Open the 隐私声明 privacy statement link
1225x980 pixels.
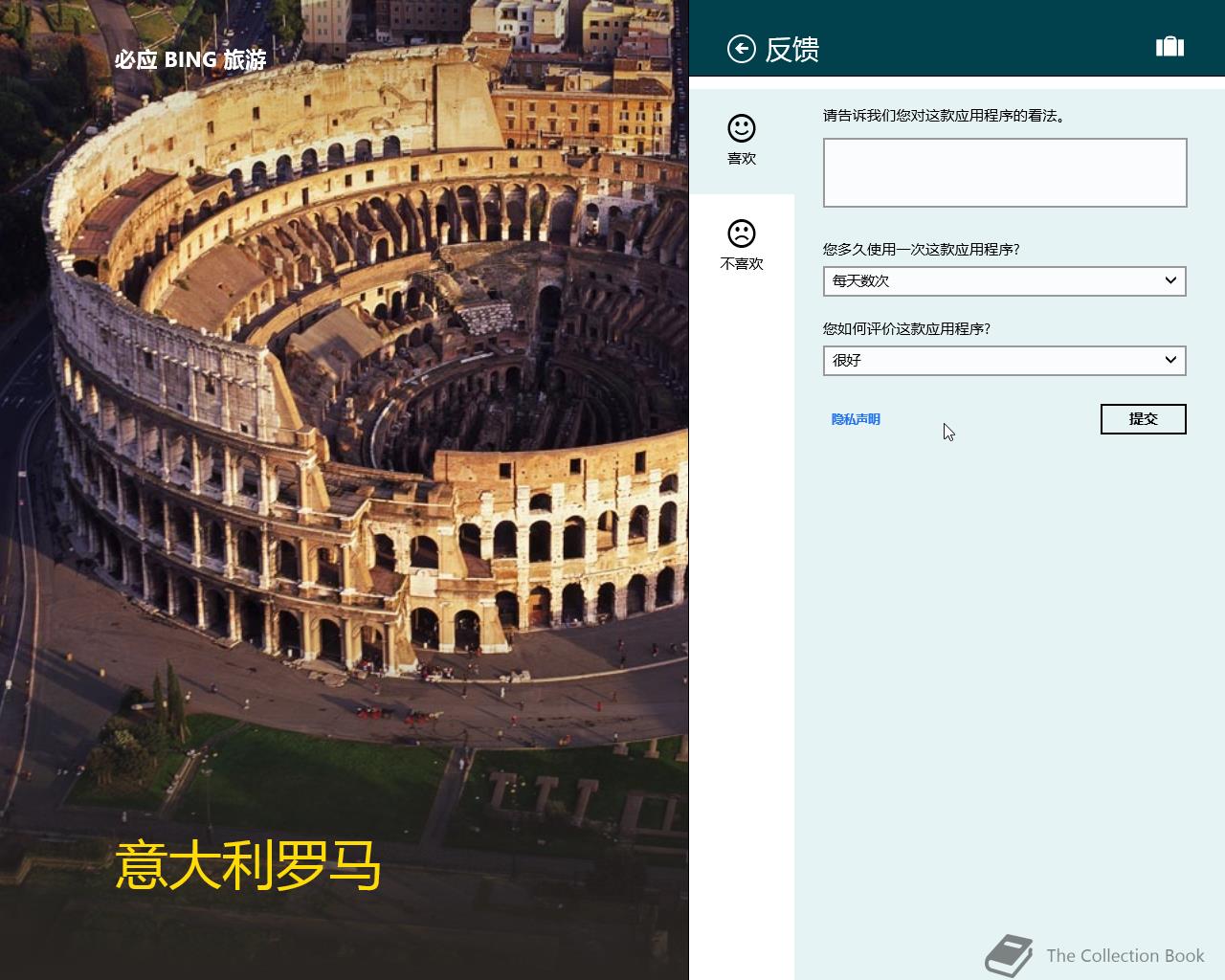pyautogui.click(x=856, y=419)
